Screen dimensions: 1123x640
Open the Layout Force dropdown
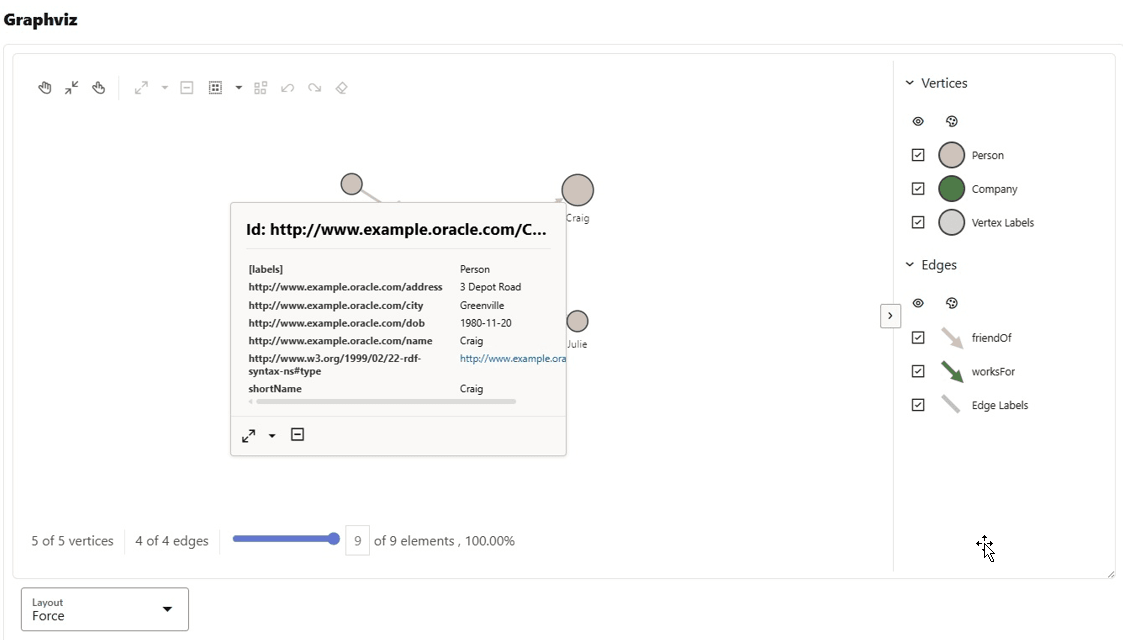click(105, 609)
